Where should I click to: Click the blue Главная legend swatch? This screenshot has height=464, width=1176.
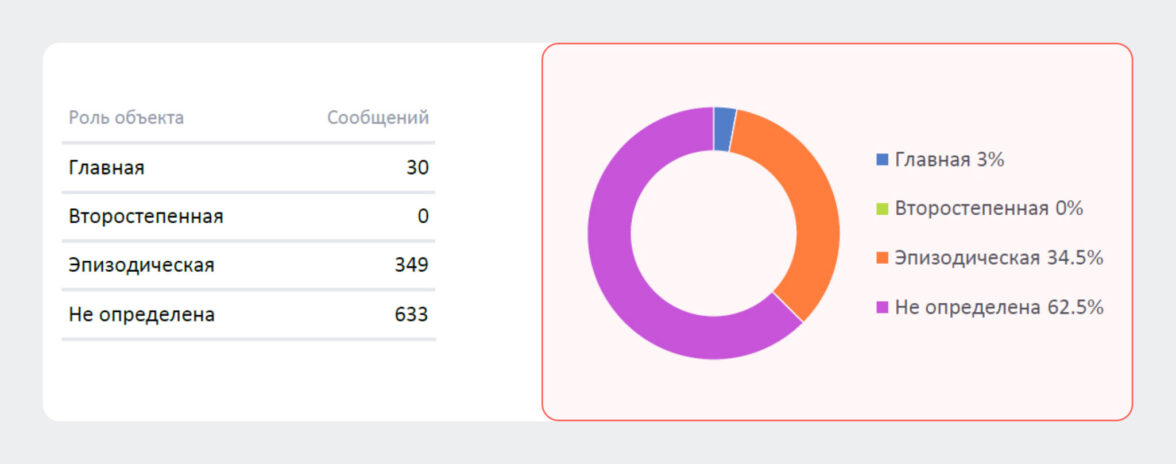(x=881, y=160)
